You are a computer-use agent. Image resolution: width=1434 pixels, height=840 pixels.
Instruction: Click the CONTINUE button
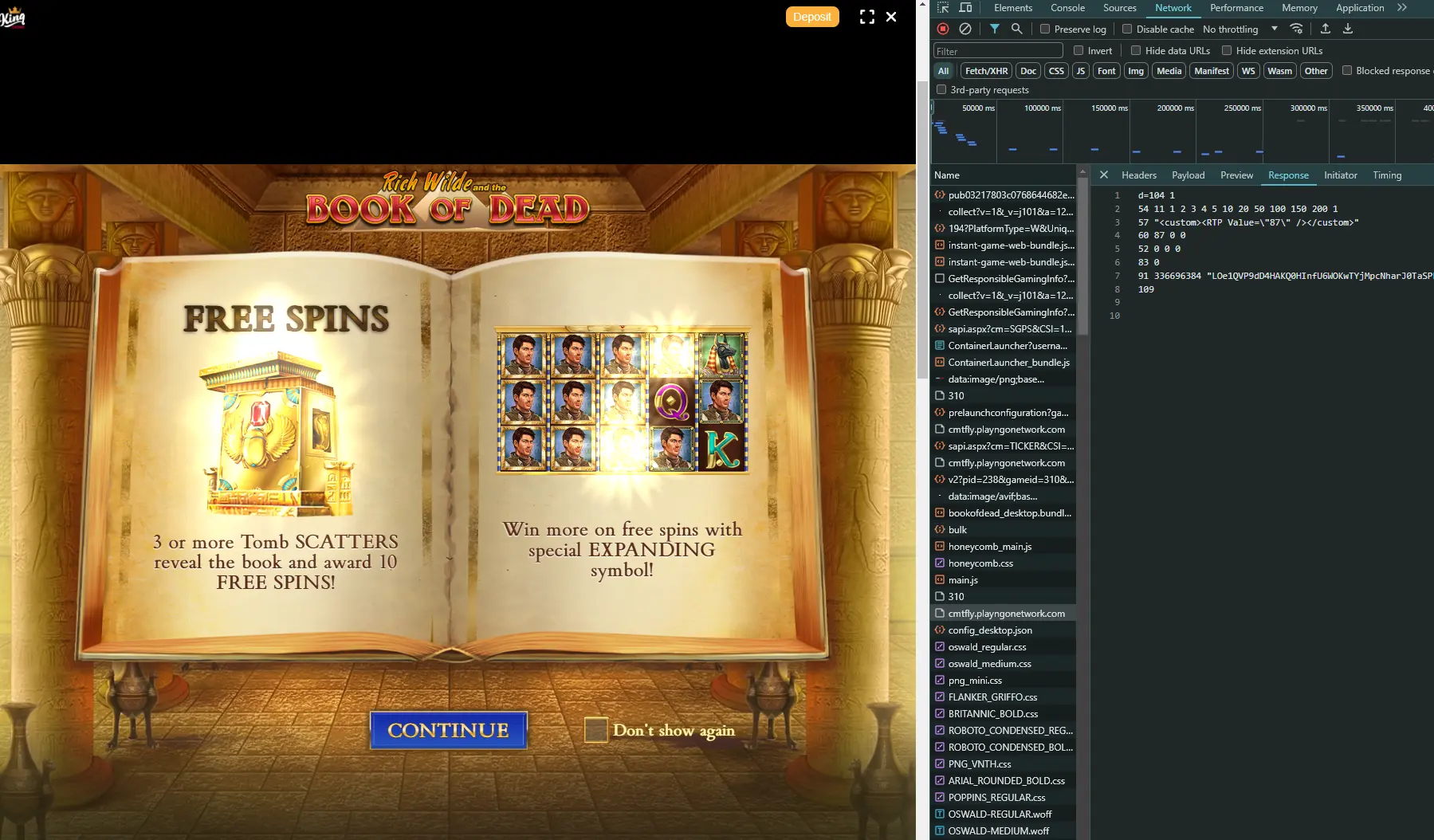click(x=448, y=730)
